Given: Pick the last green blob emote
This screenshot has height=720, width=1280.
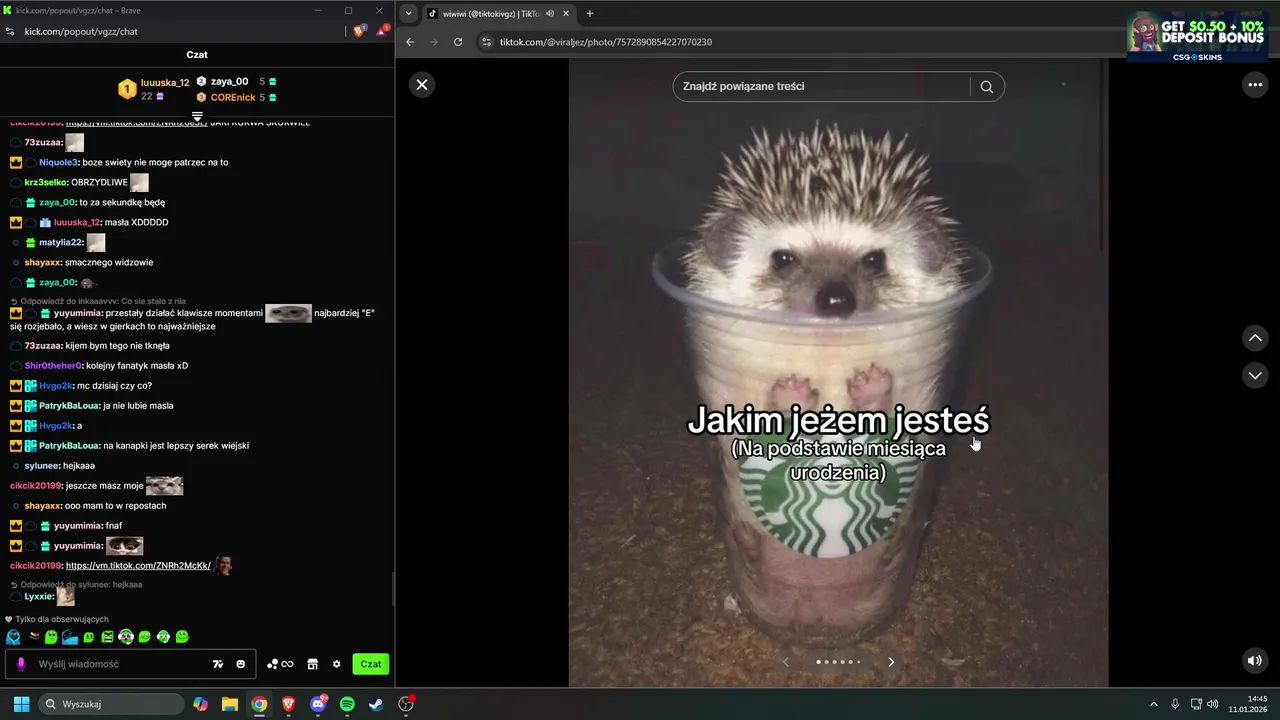Looking at the screenshot, I should click(x=182, y=637).
